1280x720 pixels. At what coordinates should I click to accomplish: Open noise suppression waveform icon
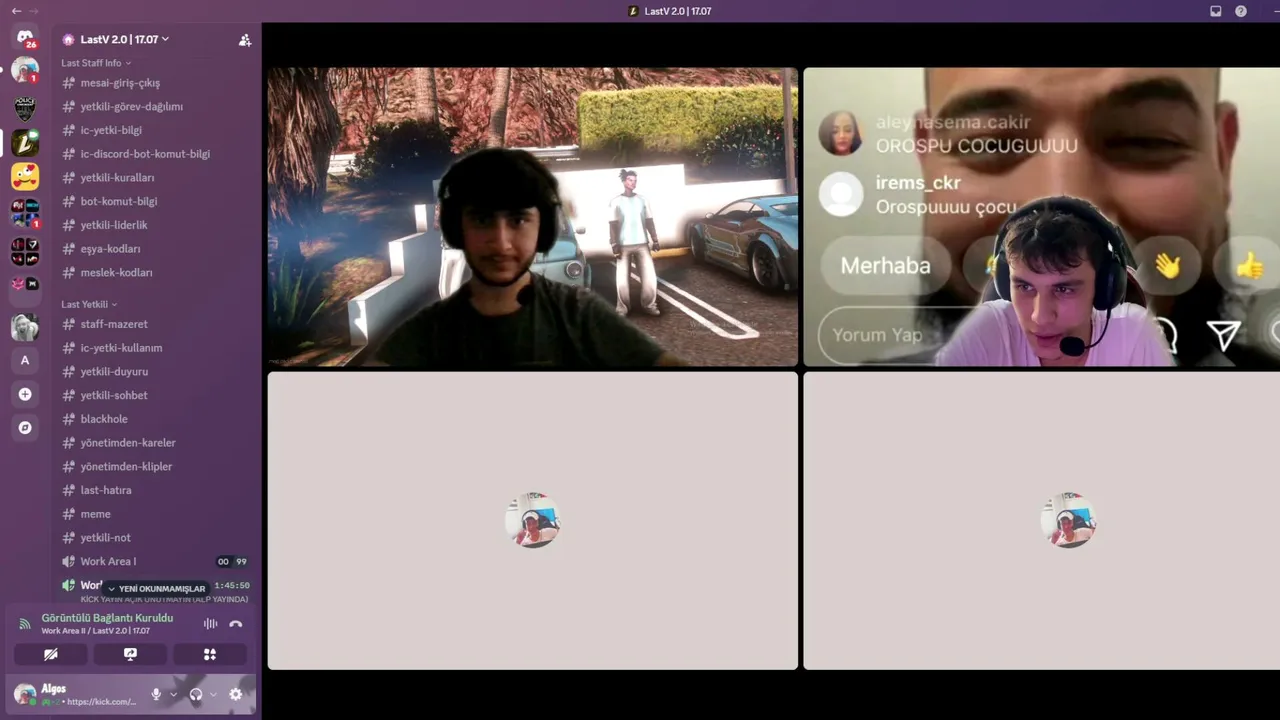click(x=210, y=624)
